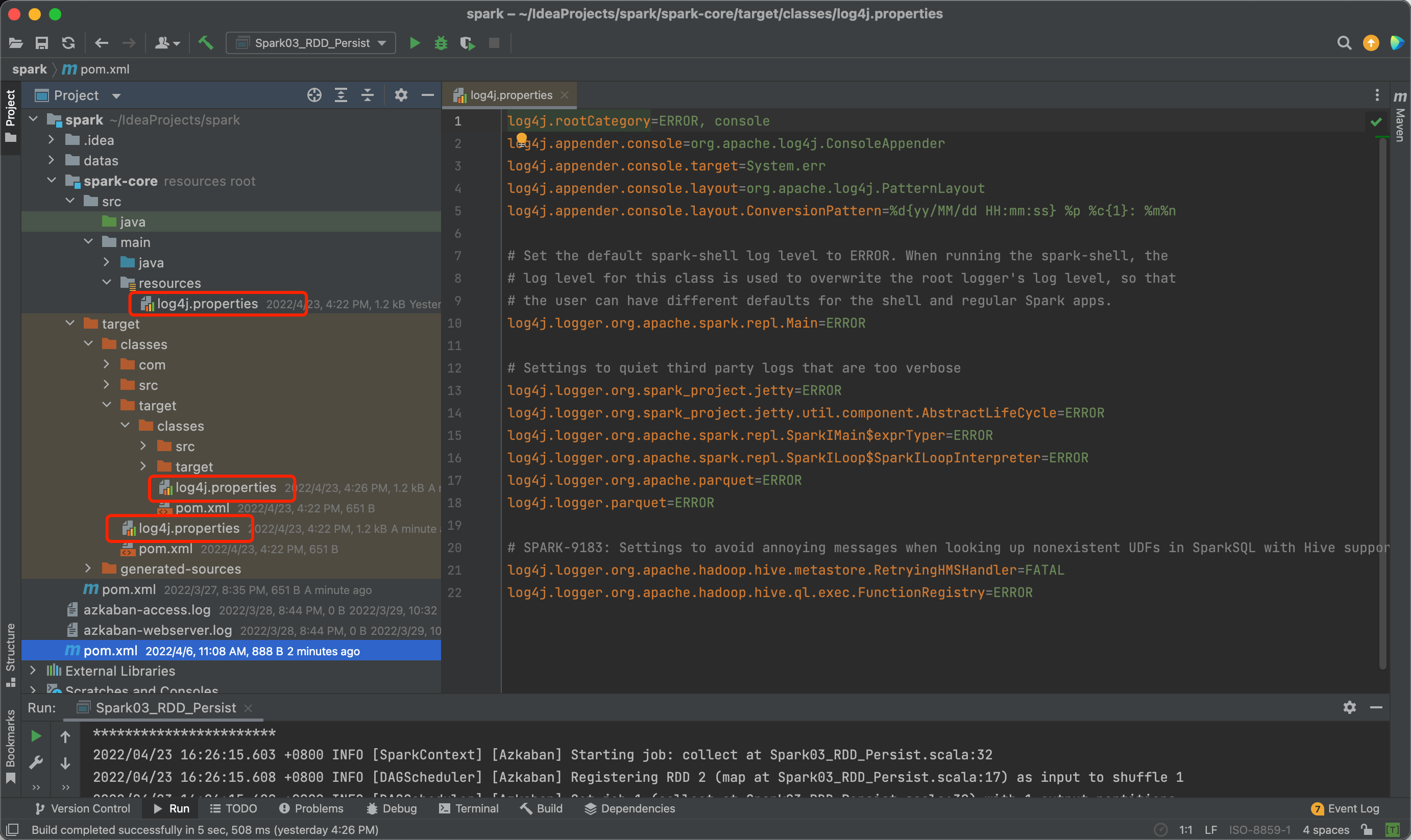Image resolution: width=1411 pixels, height=840 pixels.
Task: Toggle the Bookmarks sidebar tool window
Action: click(10, 747)
